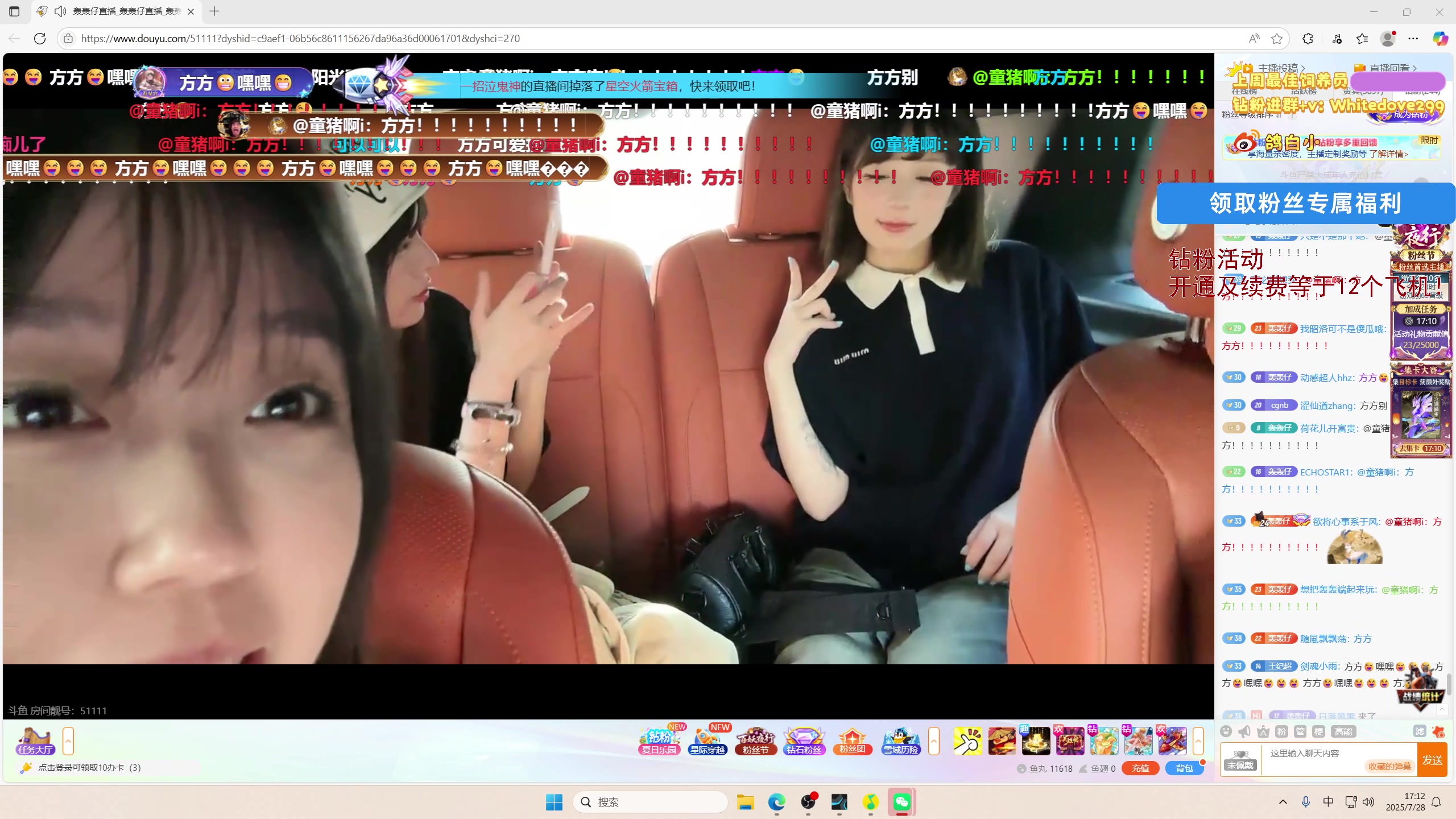Open the 星际穿越 activity icon

pos(708,741)
